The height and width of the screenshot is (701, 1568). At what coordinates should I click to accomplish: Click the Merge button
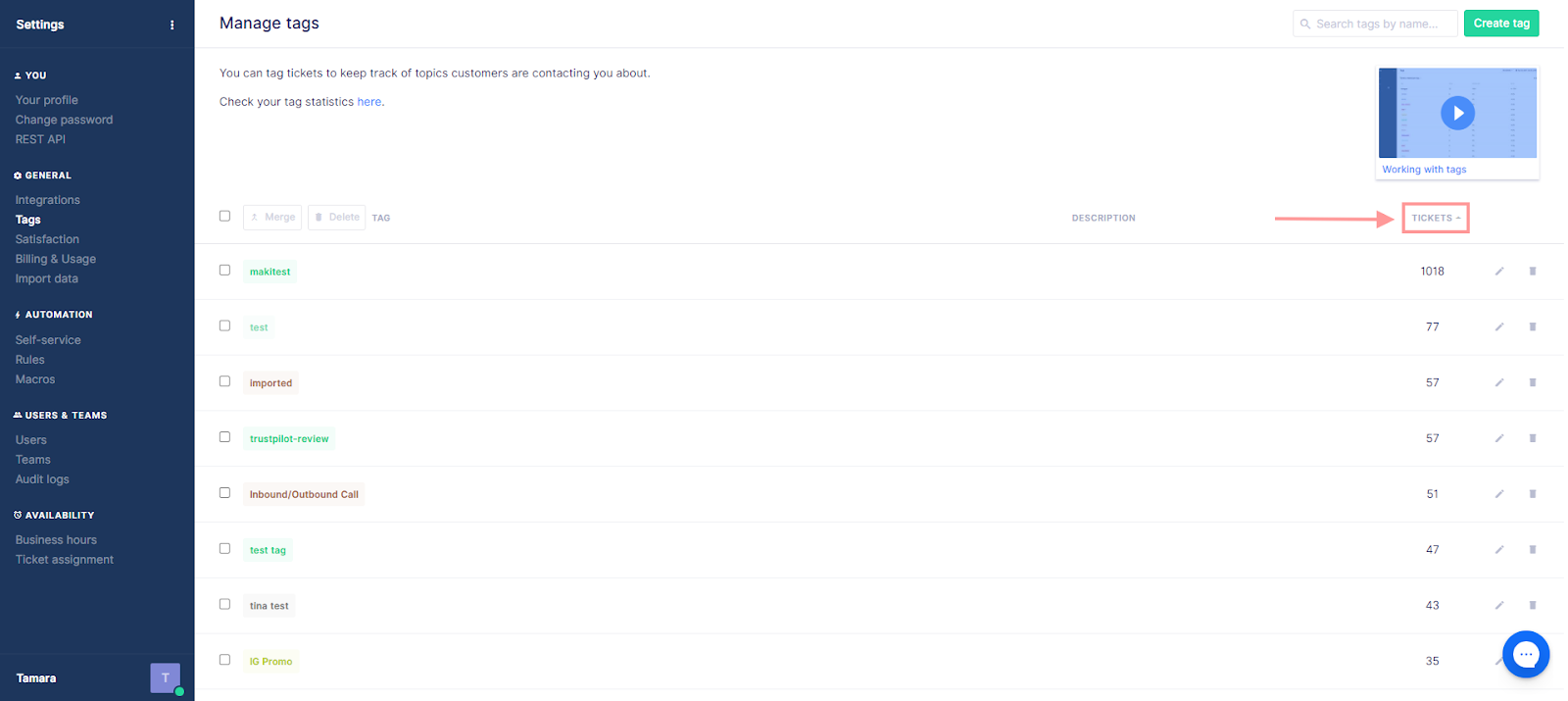[272, 217]
